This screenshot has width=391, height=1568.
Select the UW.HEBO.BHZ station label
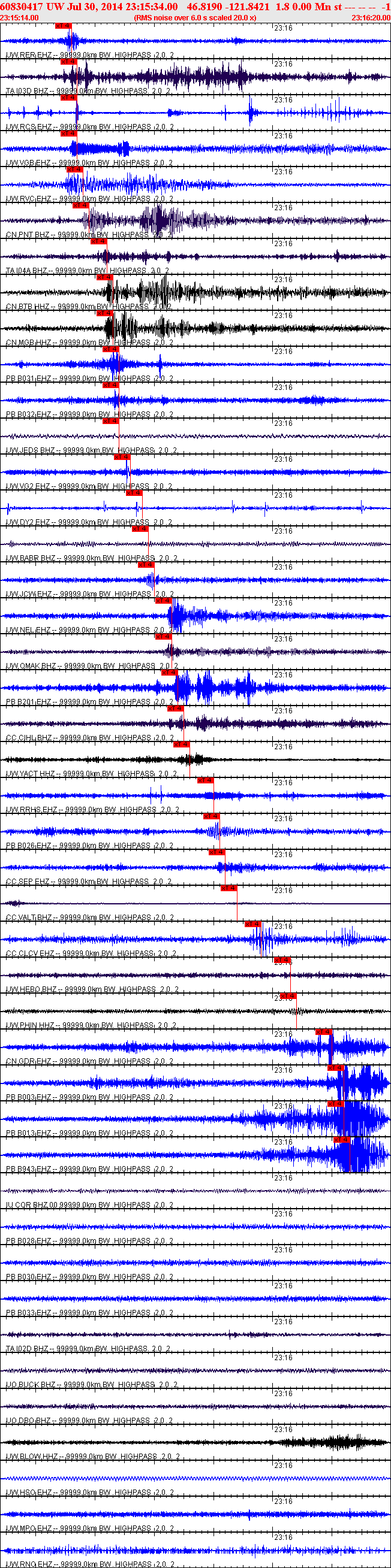(x=92, y=988)
